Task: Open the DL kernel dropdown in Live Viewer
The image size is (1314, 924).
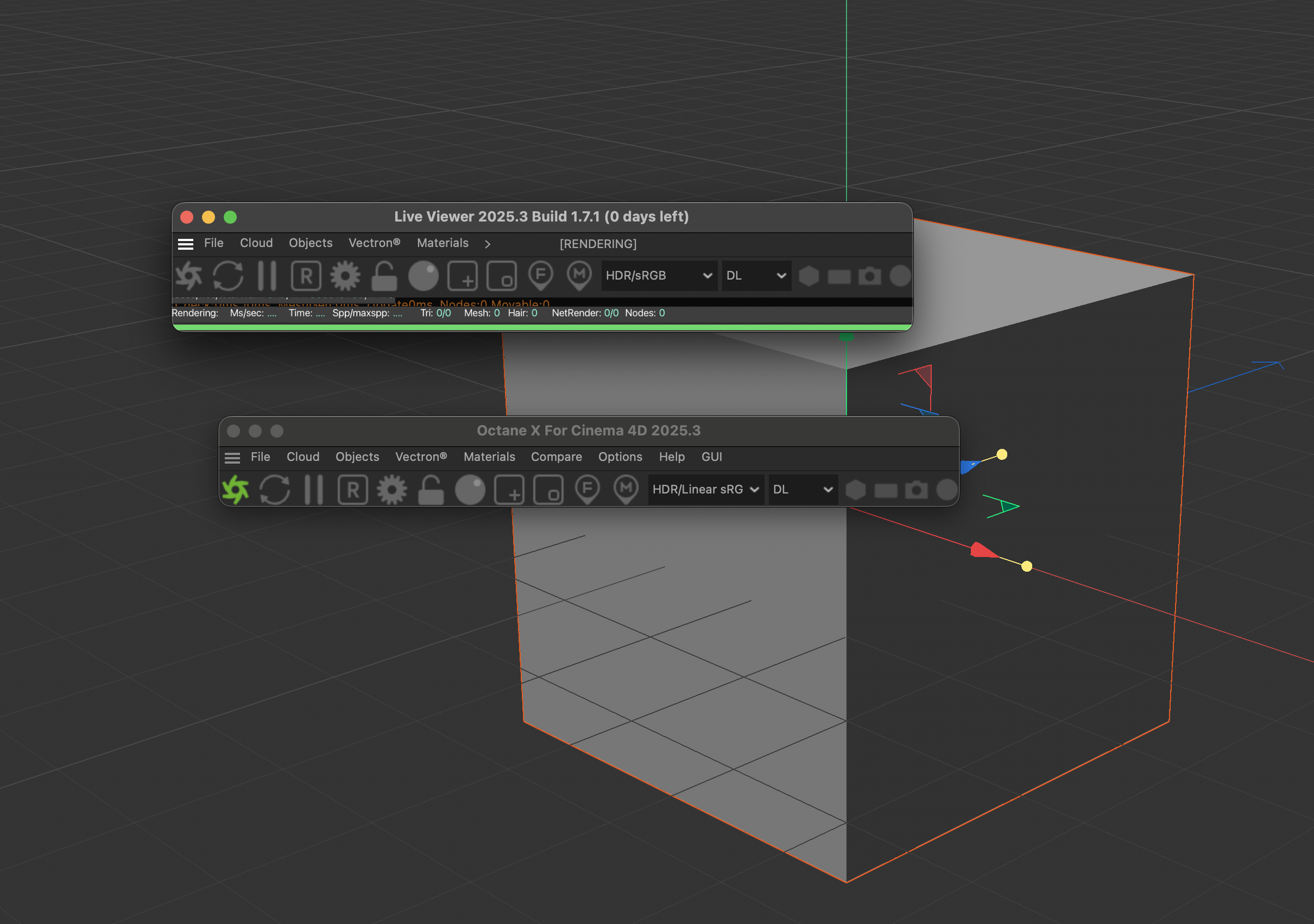Action: tap(755, 276)
